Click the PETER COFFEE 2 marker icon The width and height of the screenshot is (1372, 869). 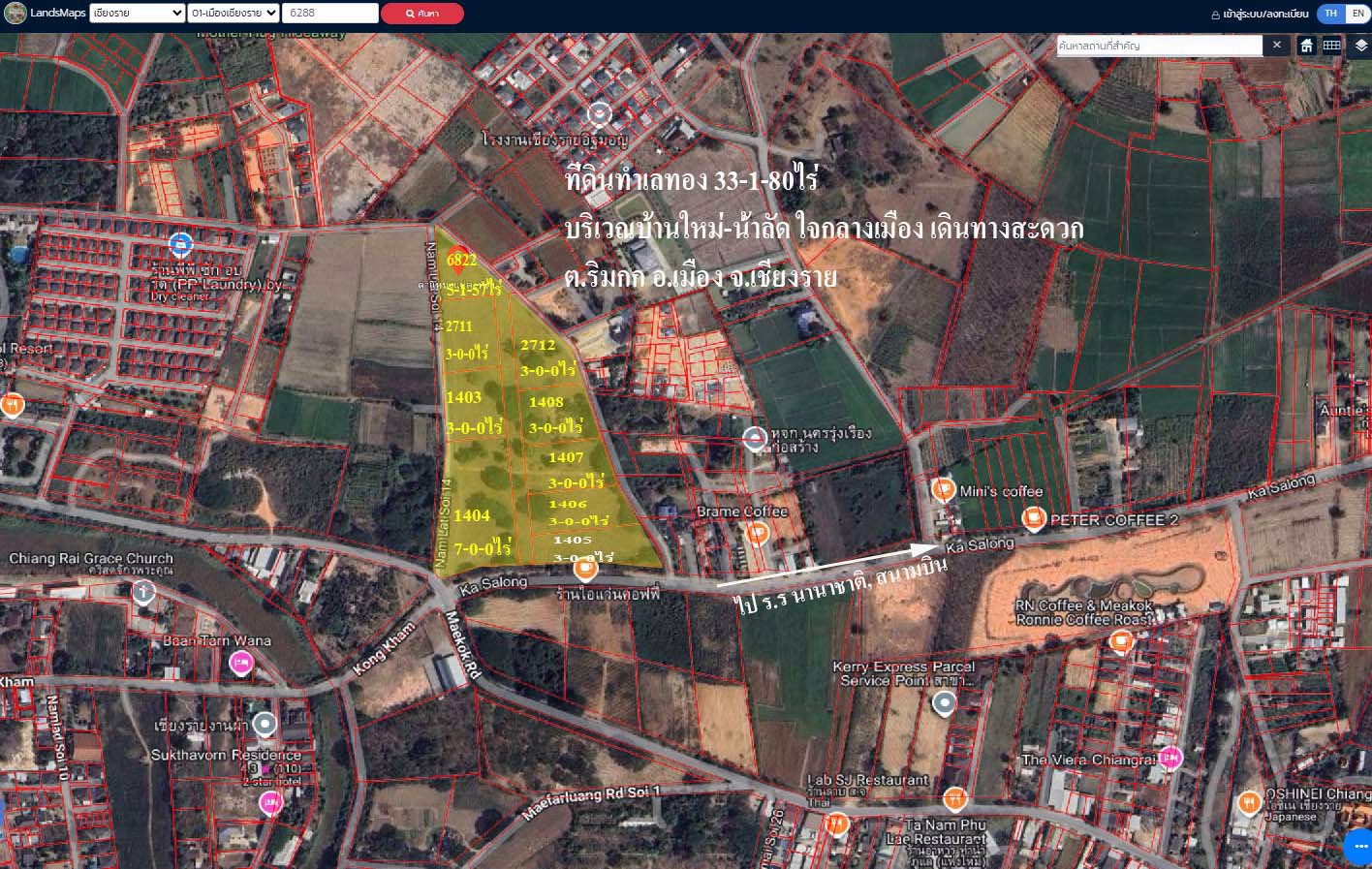point(1034,519)
